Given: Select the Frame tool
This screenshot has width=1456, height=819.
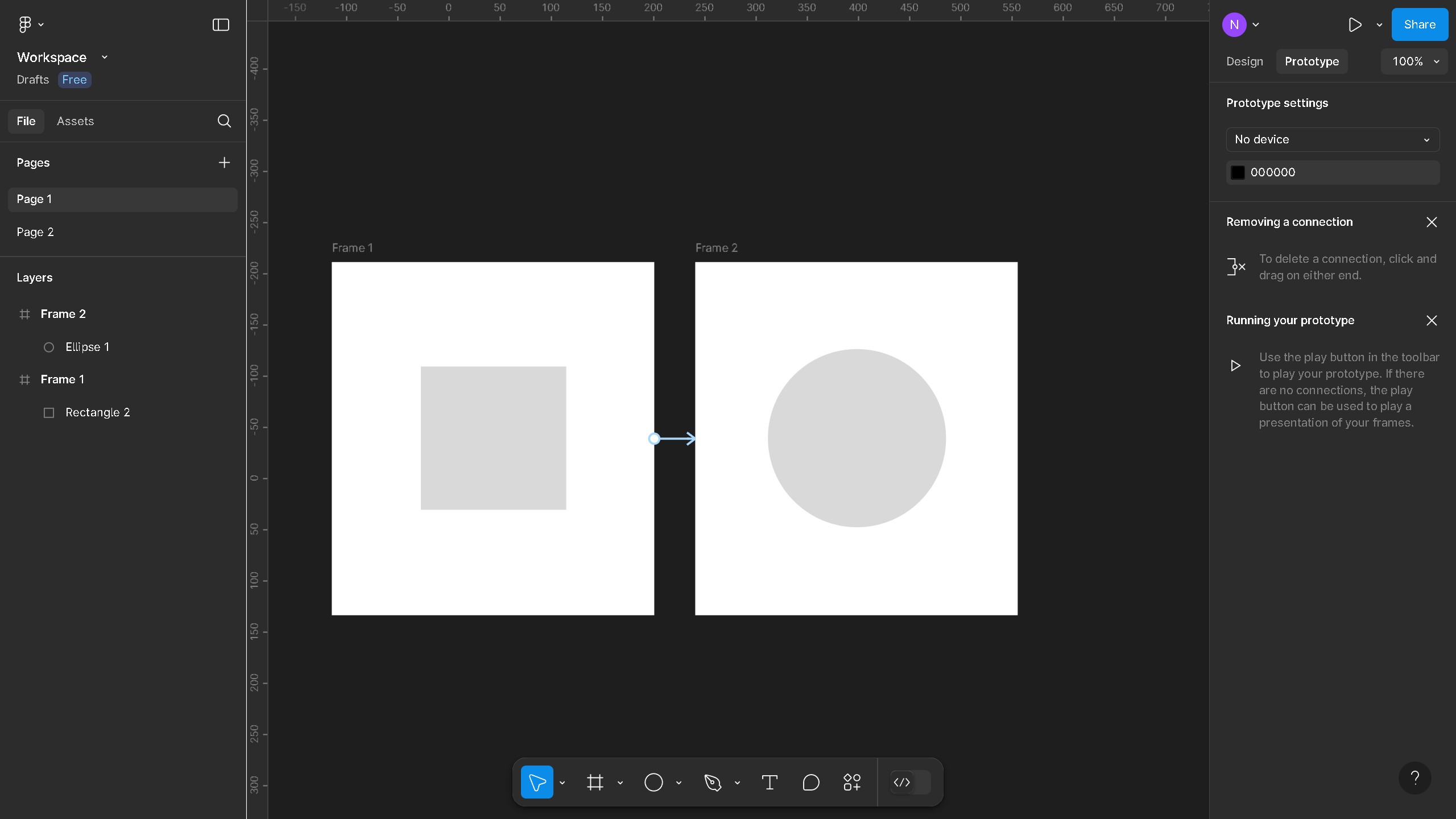Looking at the screenshot, I should [x=595, y=782].
